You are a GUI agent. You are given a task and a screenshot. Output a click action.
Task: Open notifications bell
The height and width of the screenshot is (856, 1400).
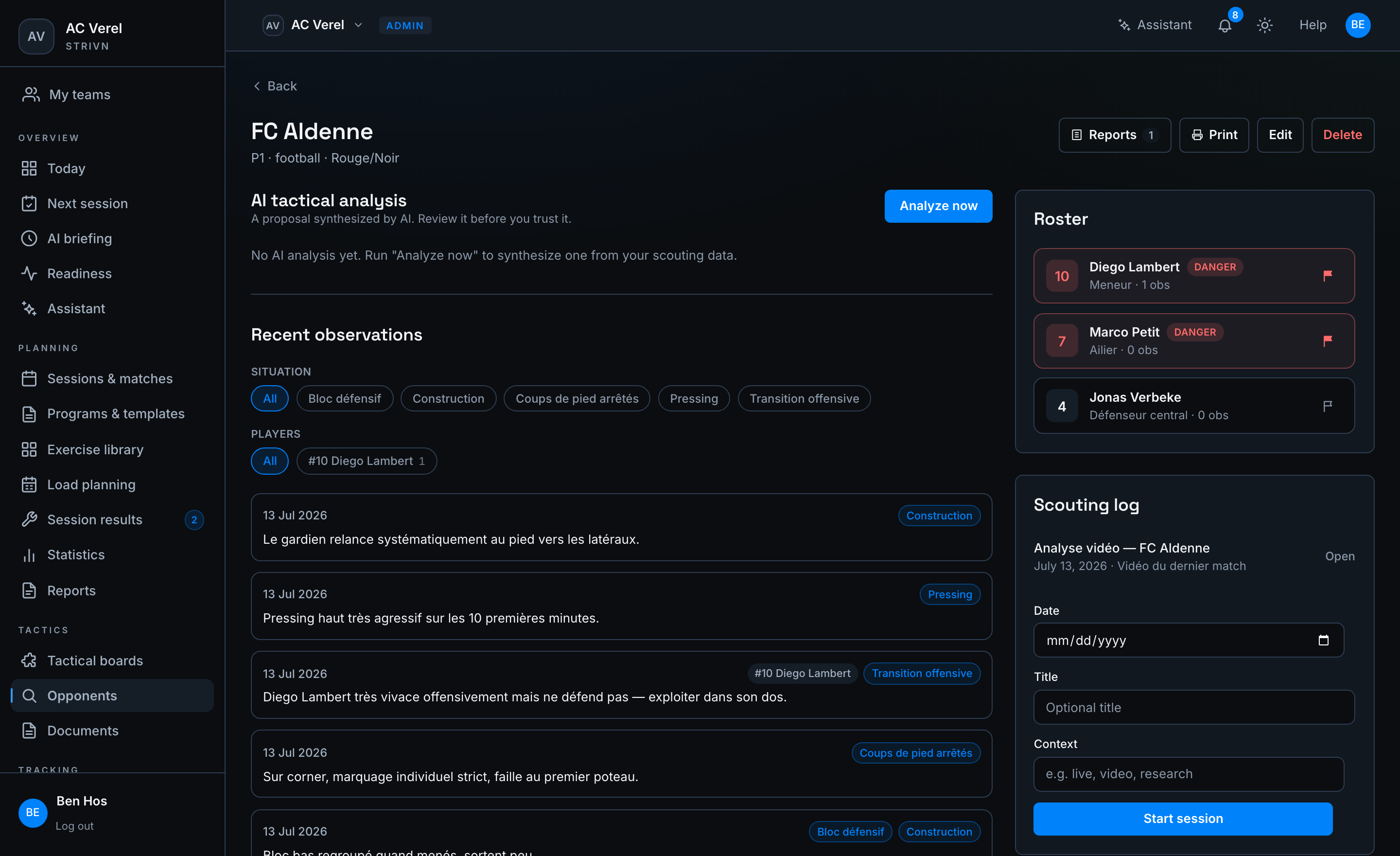pyautogui.click(x=1225, y=26)
